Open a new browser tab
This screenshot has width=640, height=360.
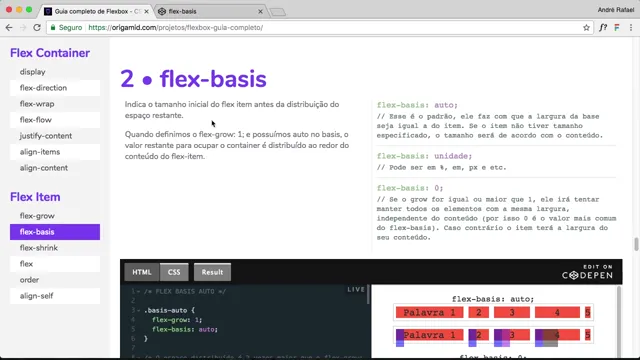278,12
